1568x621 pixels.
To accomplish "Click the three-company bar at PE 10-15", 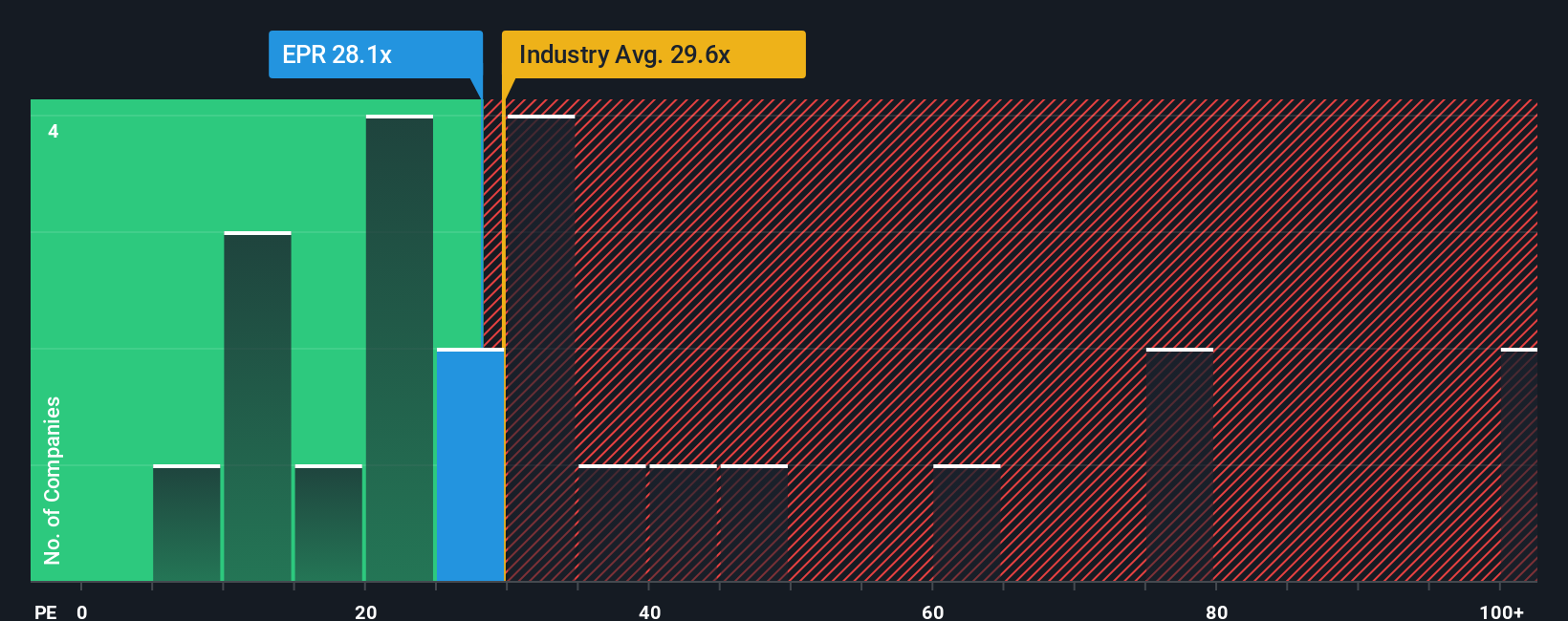I will coord(257,407).
